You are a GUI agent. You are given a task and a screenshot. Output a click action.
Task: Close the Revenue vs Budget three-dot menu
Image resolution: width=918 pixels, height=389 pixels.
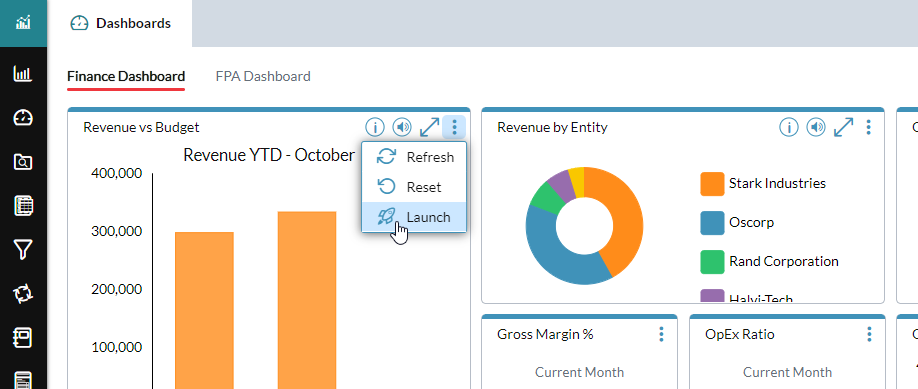[454, 127]
